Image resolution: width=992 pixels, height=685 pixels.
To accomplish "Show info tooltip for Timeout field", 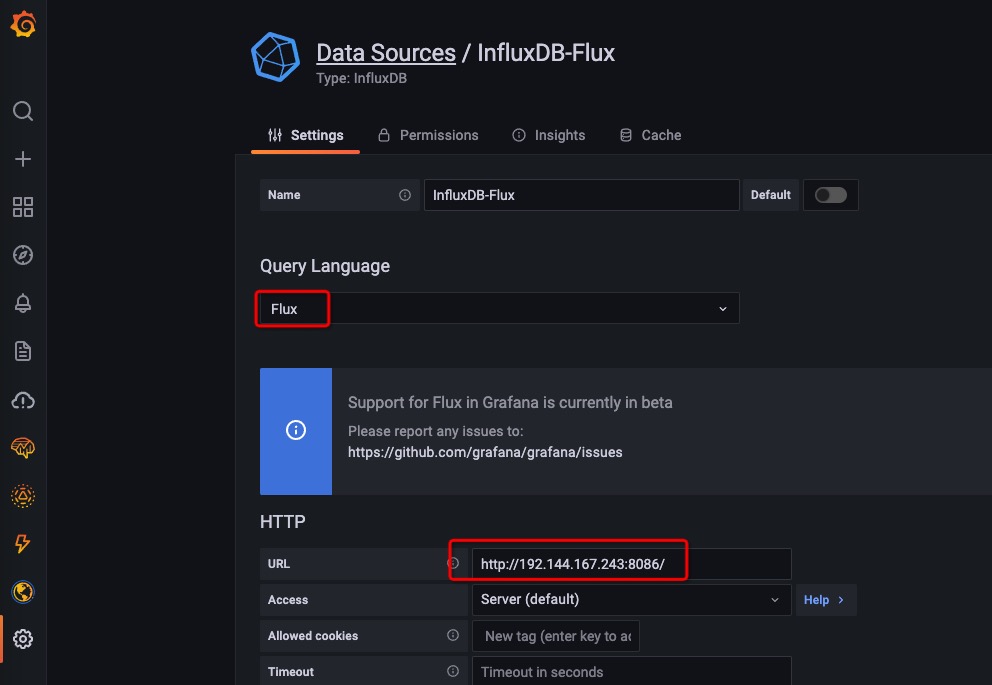I will [x=453, y=671].
